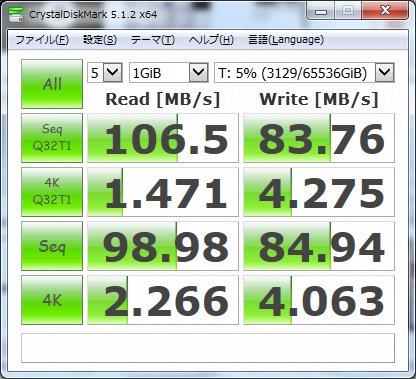Click the Seq Q32T1 read result 106.5

click(163, 138)
